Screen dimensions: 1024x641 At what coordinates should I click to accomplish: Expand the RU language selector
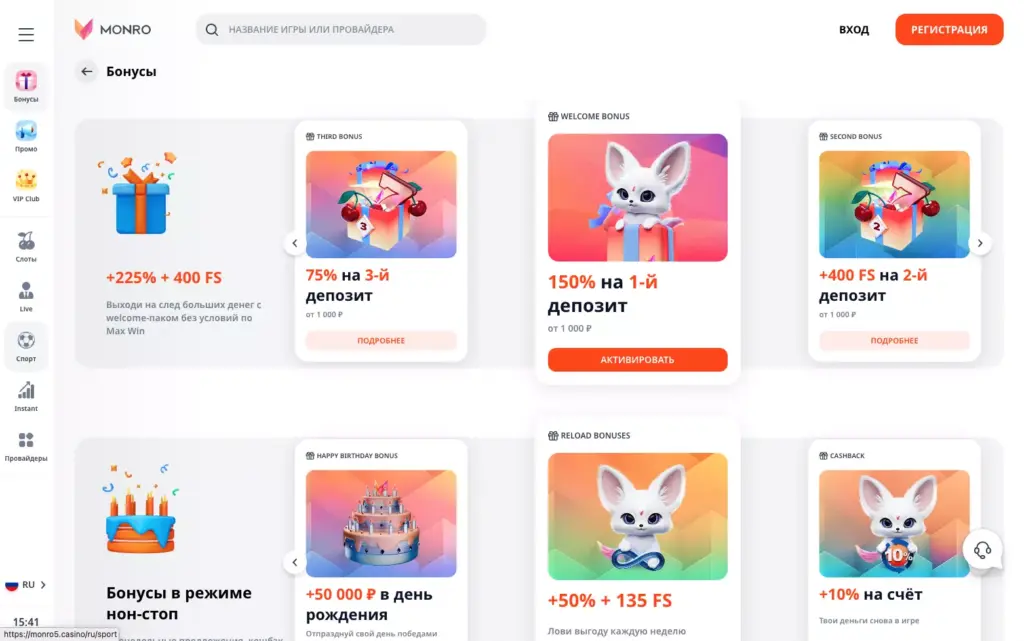(25, 585)
